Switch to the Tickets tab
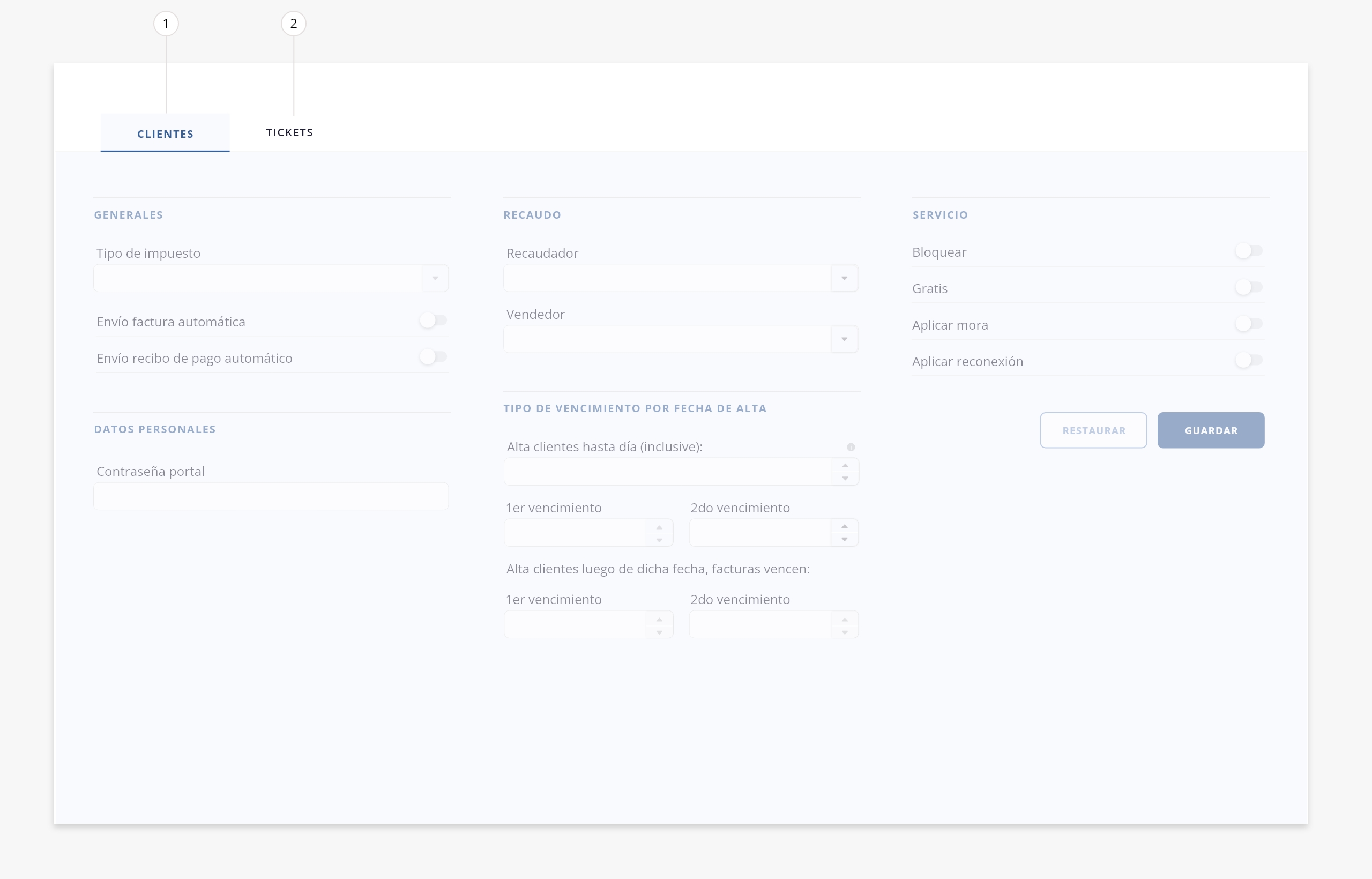 click(289, 132)
